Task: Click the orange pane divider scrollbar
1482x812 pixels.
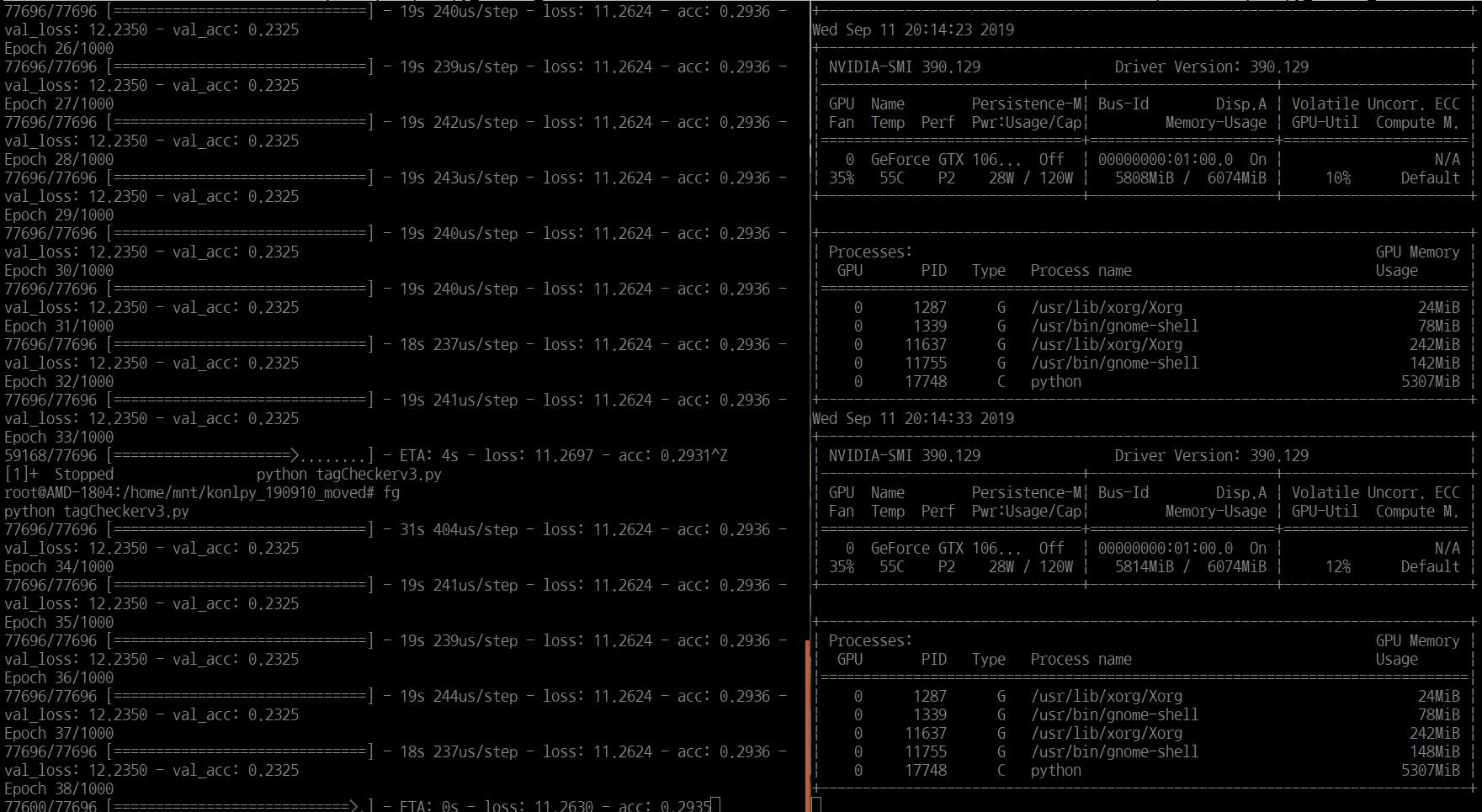Action: pyautogui.click(x=808, y=724)
